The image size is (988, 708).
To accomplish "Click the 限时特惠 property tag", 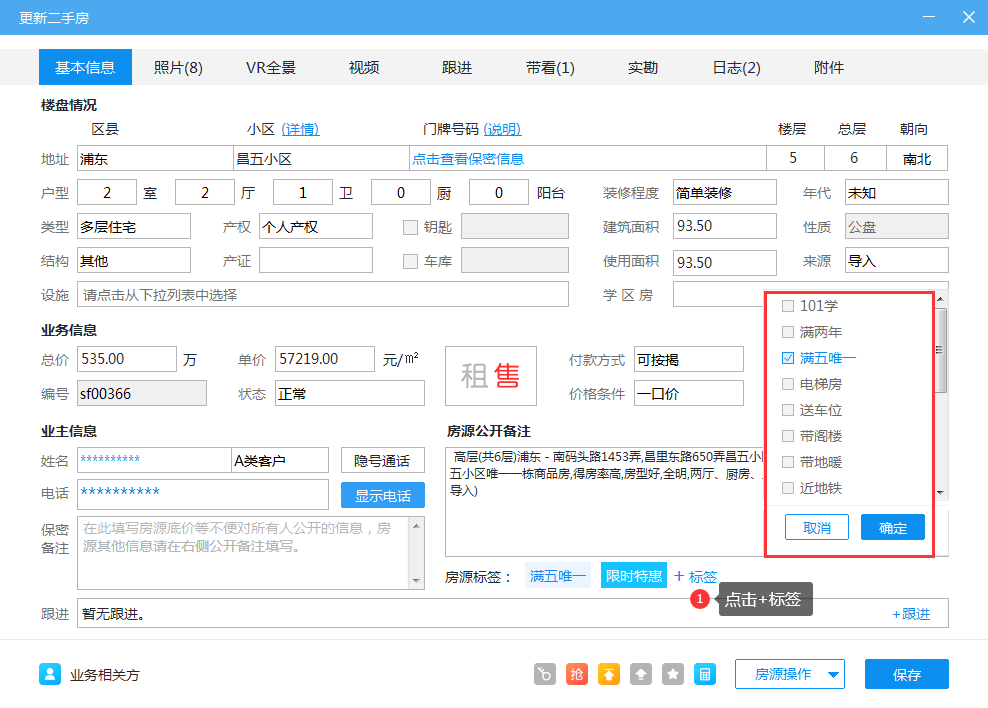I will (x=634, y=575).
